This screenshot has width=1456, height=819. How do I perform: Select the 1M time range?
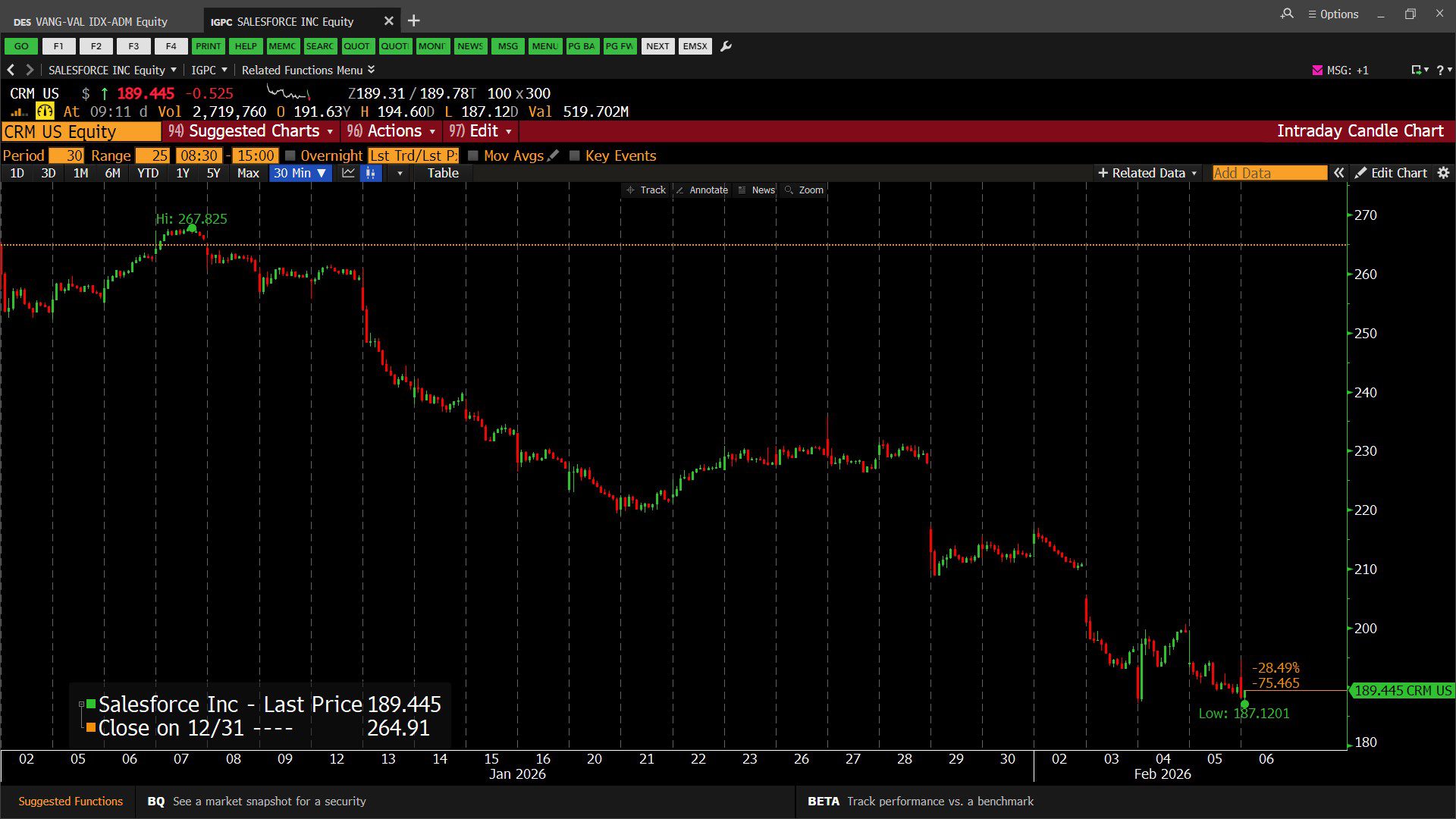tap(80, 173)
